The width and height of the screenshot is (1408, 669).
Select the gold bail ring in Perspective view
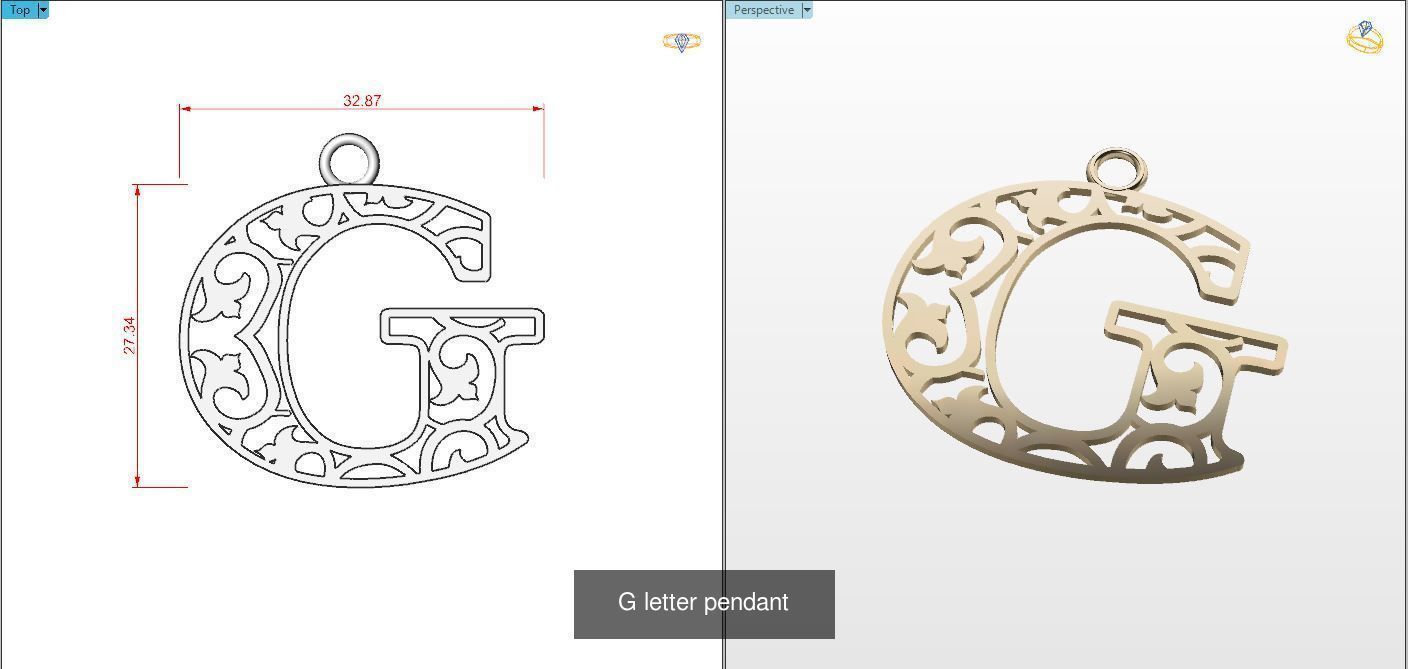click(1115, 168)
